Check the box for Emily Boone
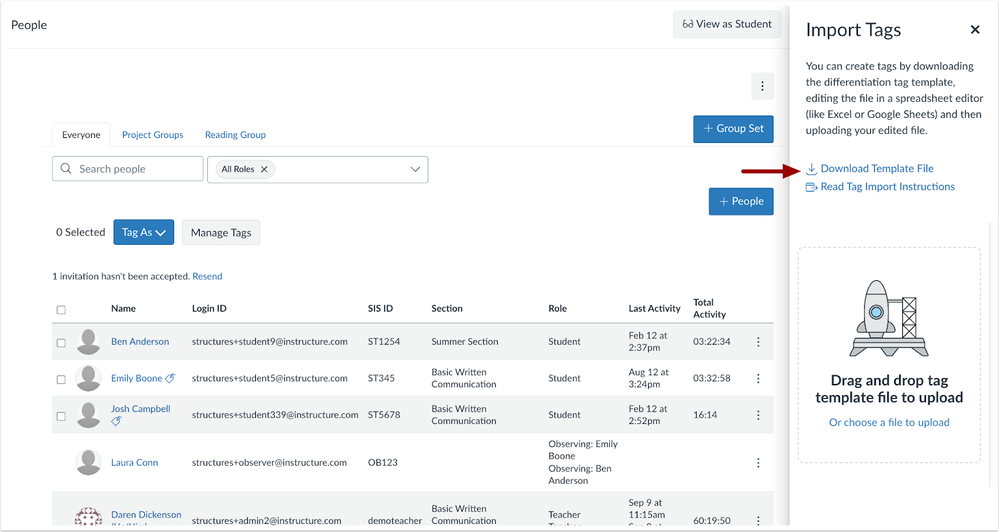999x532 pixels. click(x=61, y=379)
